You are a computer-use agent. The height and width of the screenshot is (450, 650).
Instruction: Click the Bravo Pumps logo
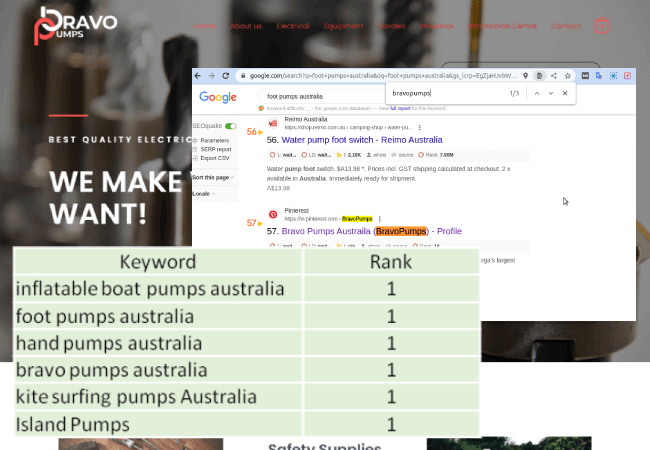point(75,26)
